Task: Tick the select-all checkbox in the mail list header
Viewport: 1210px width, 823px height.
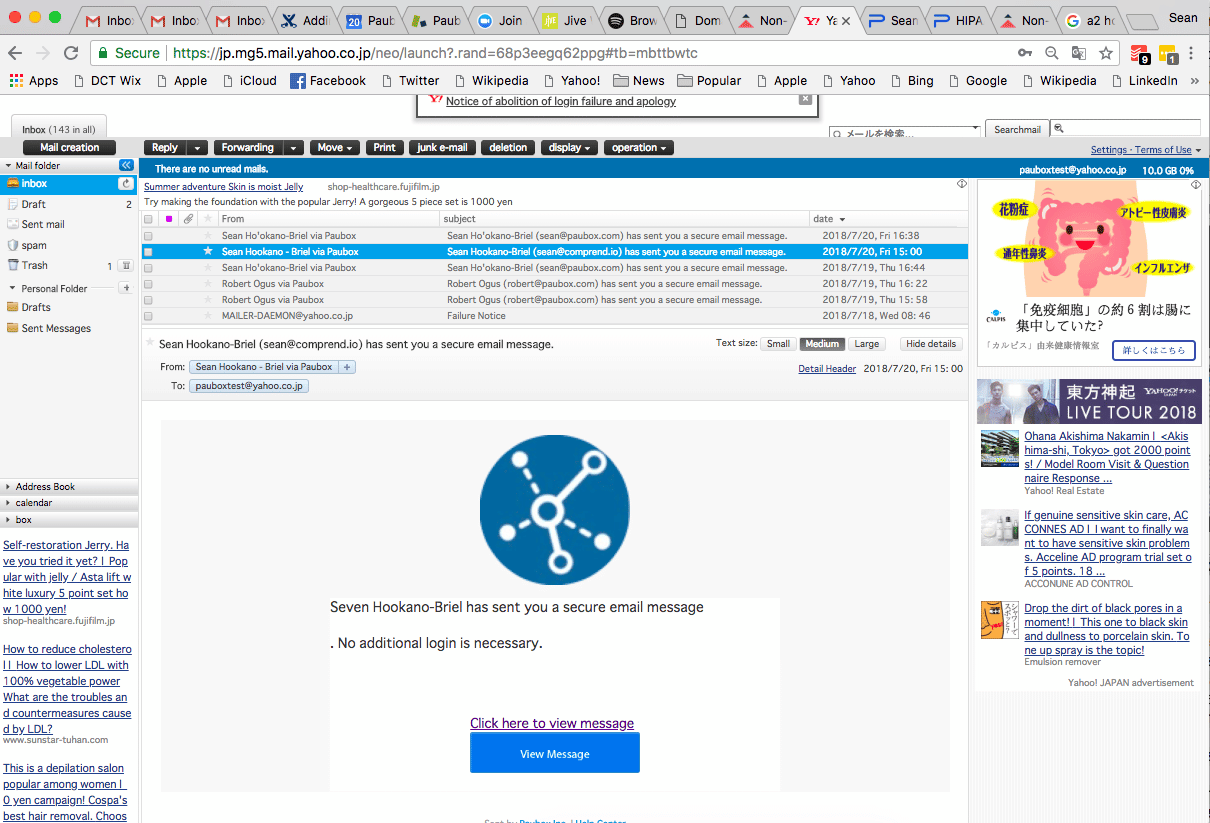Action: 149,219
